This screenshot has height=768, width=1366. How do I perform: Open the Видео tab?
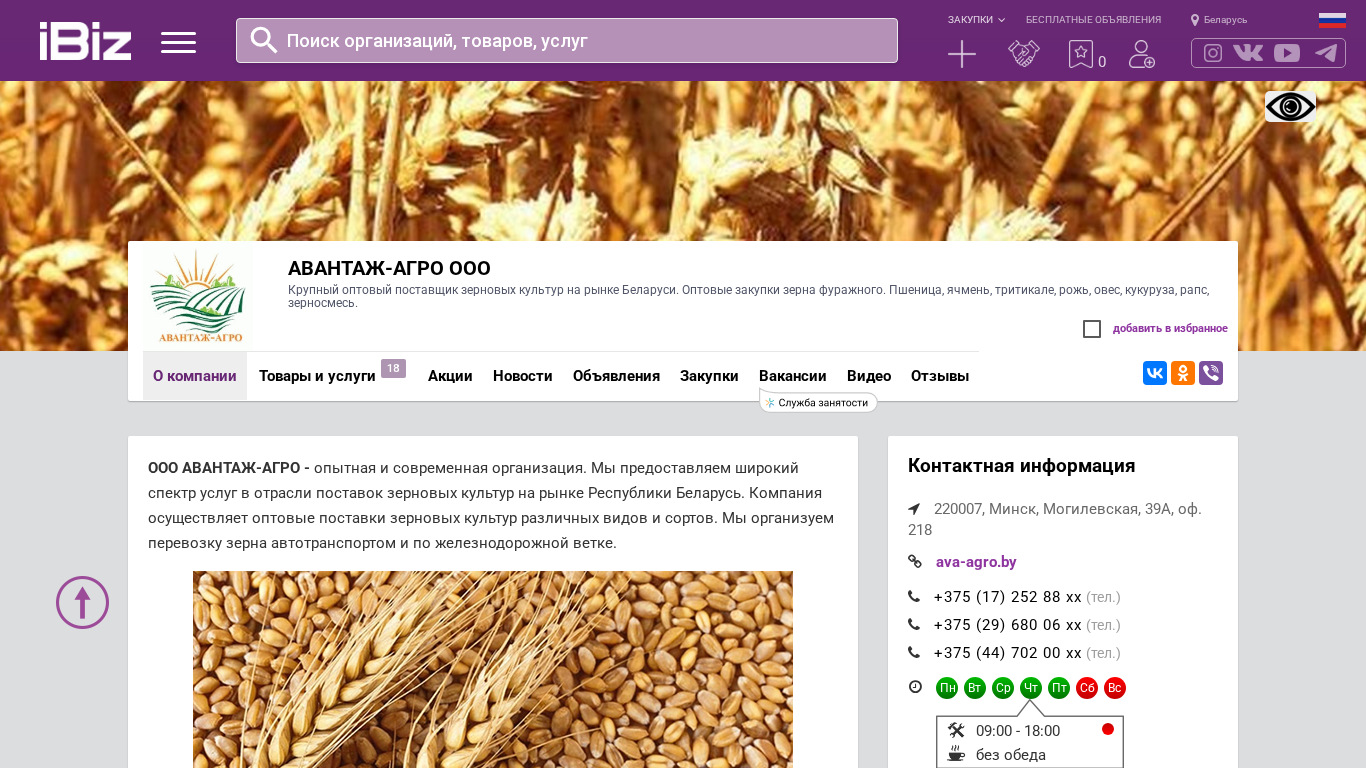click(x=869, y=376)
